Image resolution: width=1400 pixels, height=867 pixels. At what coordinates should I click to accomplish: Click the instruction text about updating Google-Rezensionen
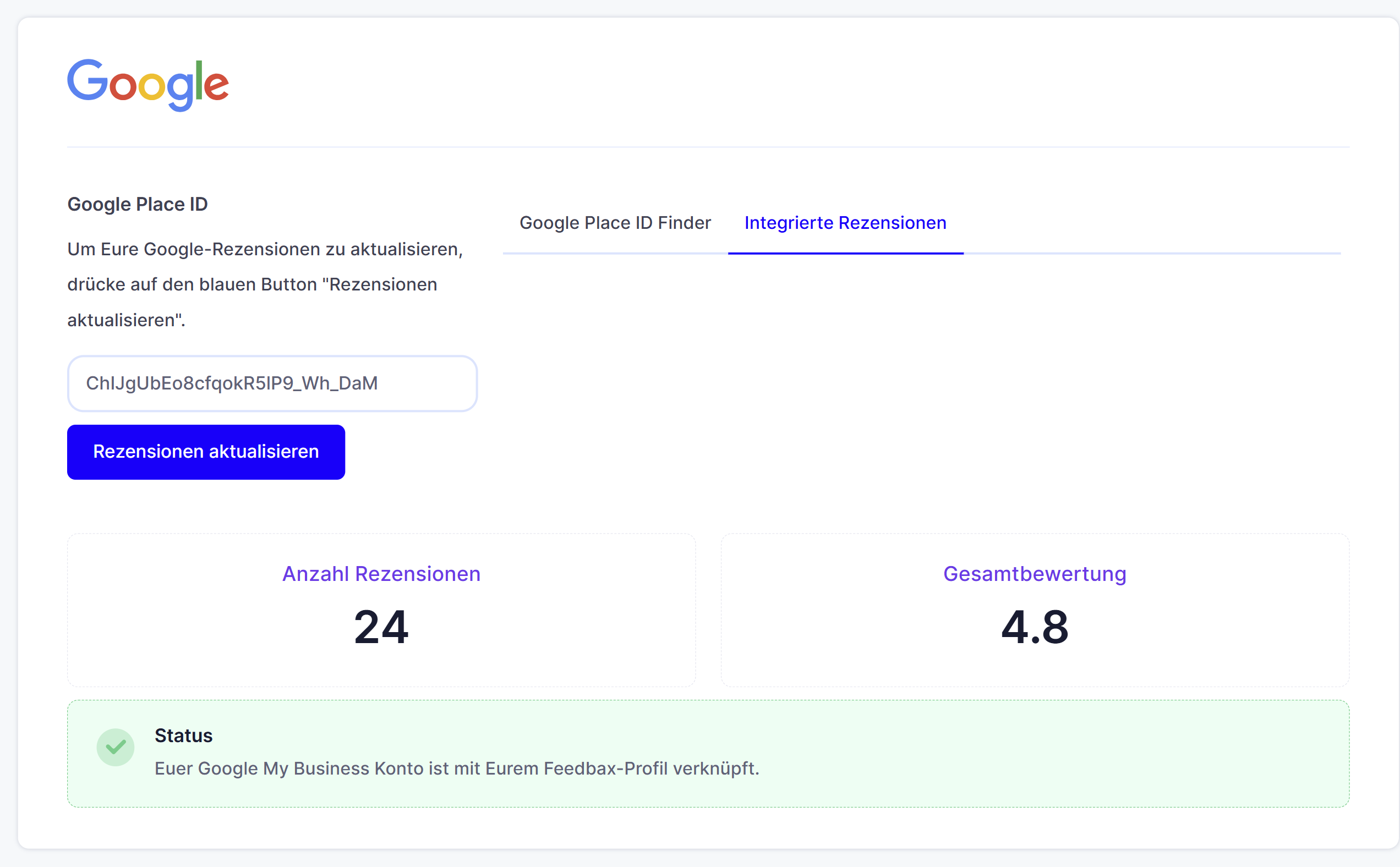coord(265,284)
